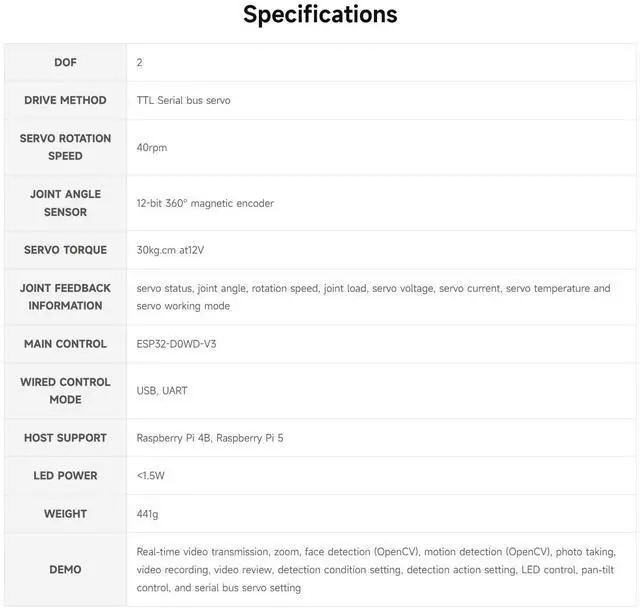Click the SERVO ROTATION SPEED label

65,147
